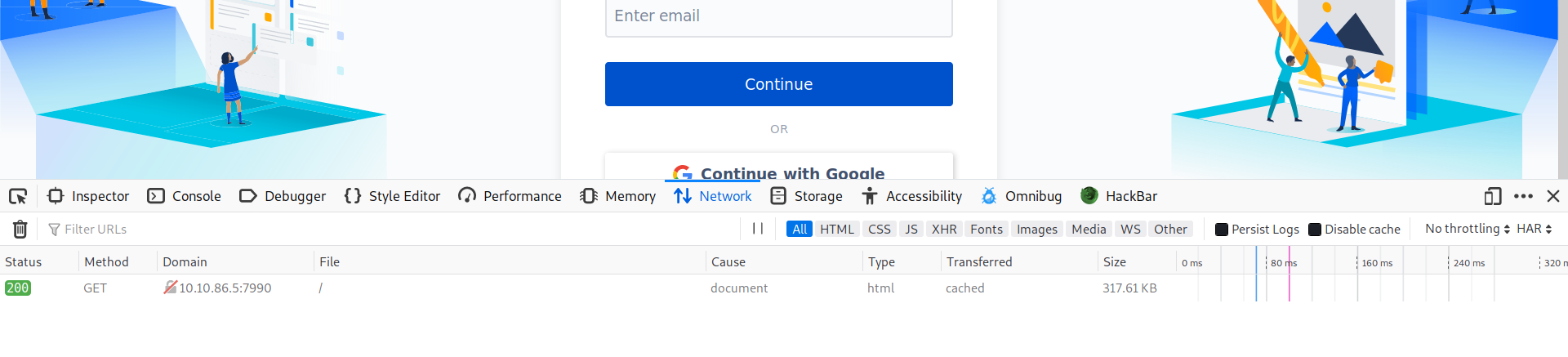This screenshot has height=357, width=1568.
Task: Open the Omnibug panel
Action: 1022,196
